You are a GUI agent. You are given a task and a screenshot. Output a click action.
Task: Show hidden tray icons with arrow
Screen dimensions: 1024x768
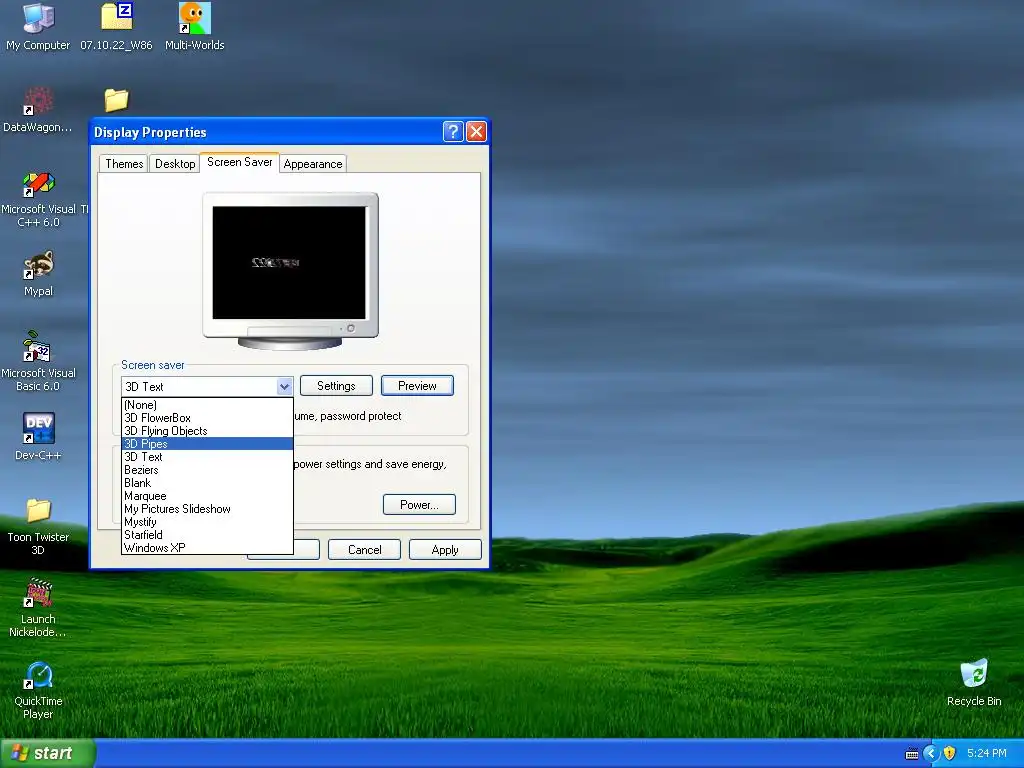931,753
